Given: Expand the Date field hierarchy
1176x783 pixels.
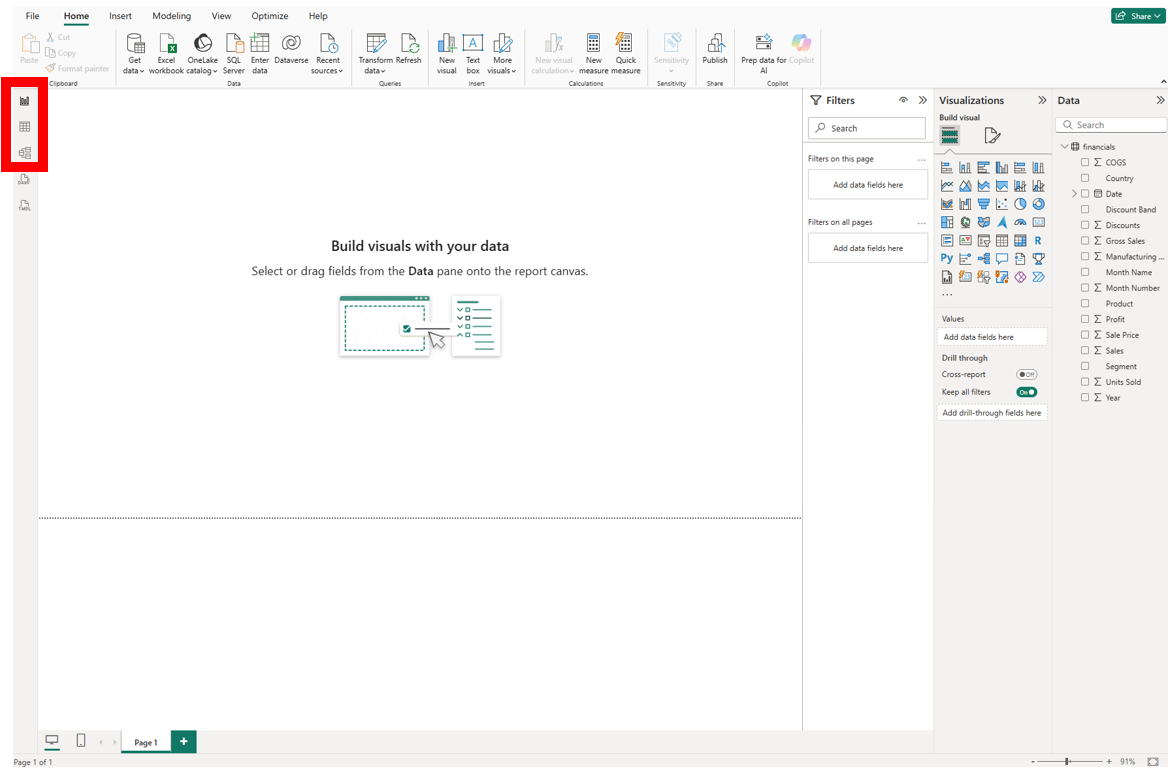Looking at the screenshot, I should coord(1074,194).
